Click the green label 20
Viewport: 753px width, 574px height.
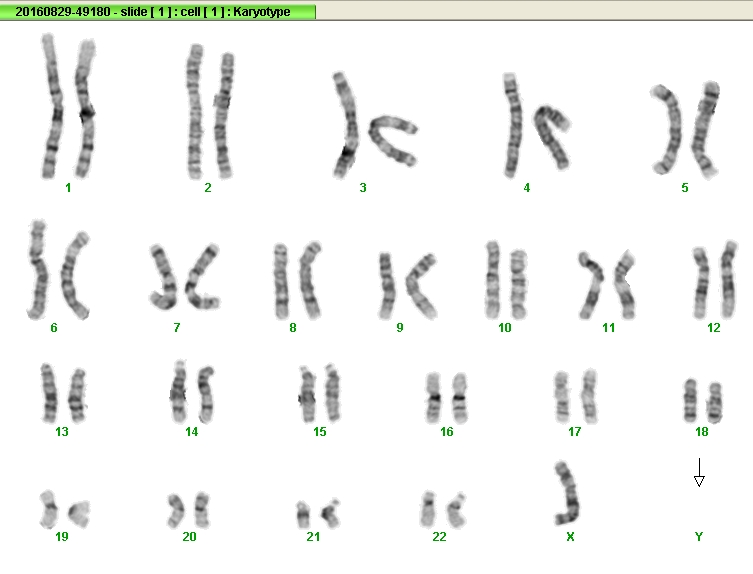tap(189, 537)
